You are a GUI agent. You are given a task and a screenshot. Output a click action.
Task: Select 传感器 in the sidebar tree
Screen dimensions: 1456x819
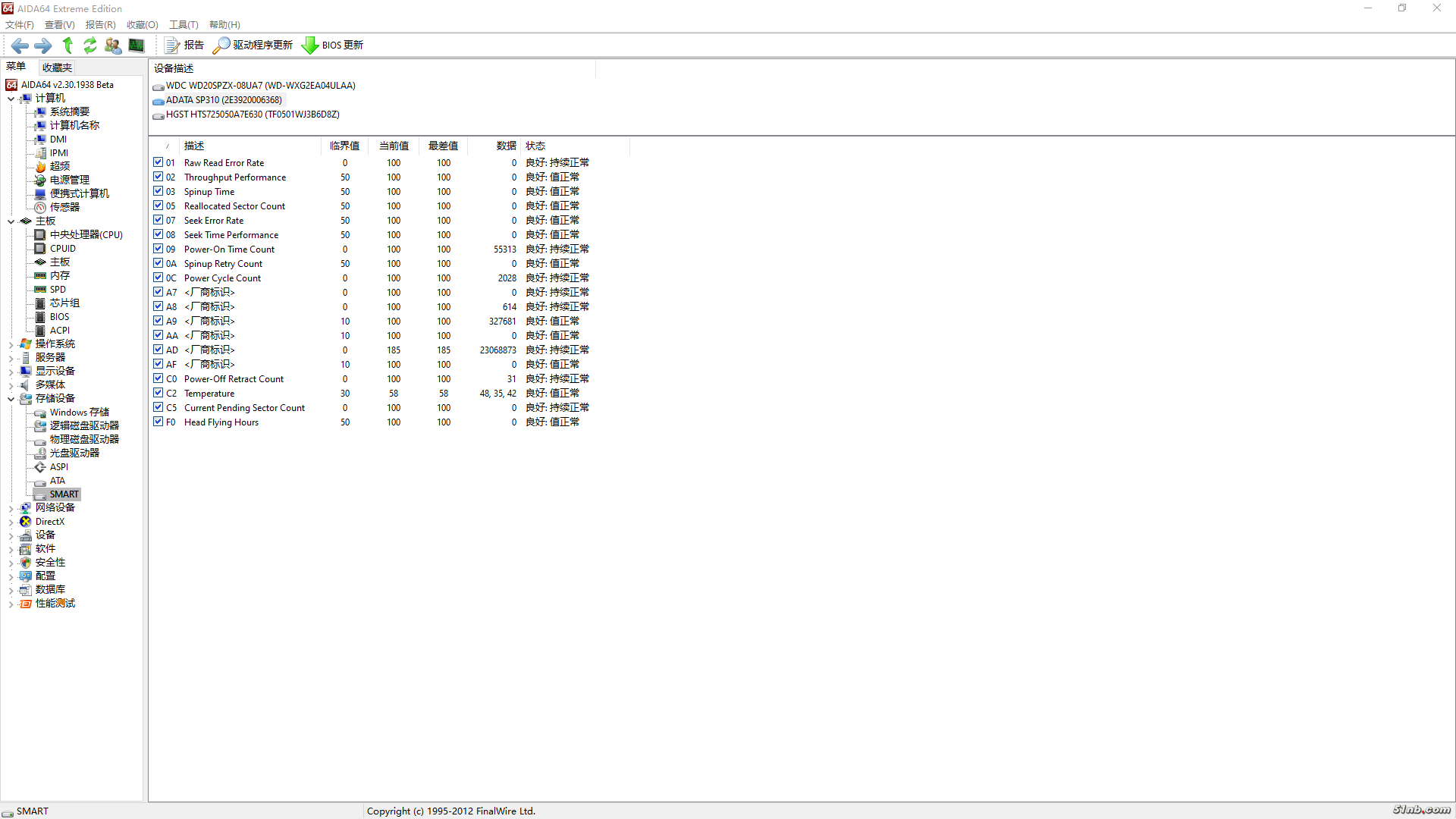coord(64,207)
